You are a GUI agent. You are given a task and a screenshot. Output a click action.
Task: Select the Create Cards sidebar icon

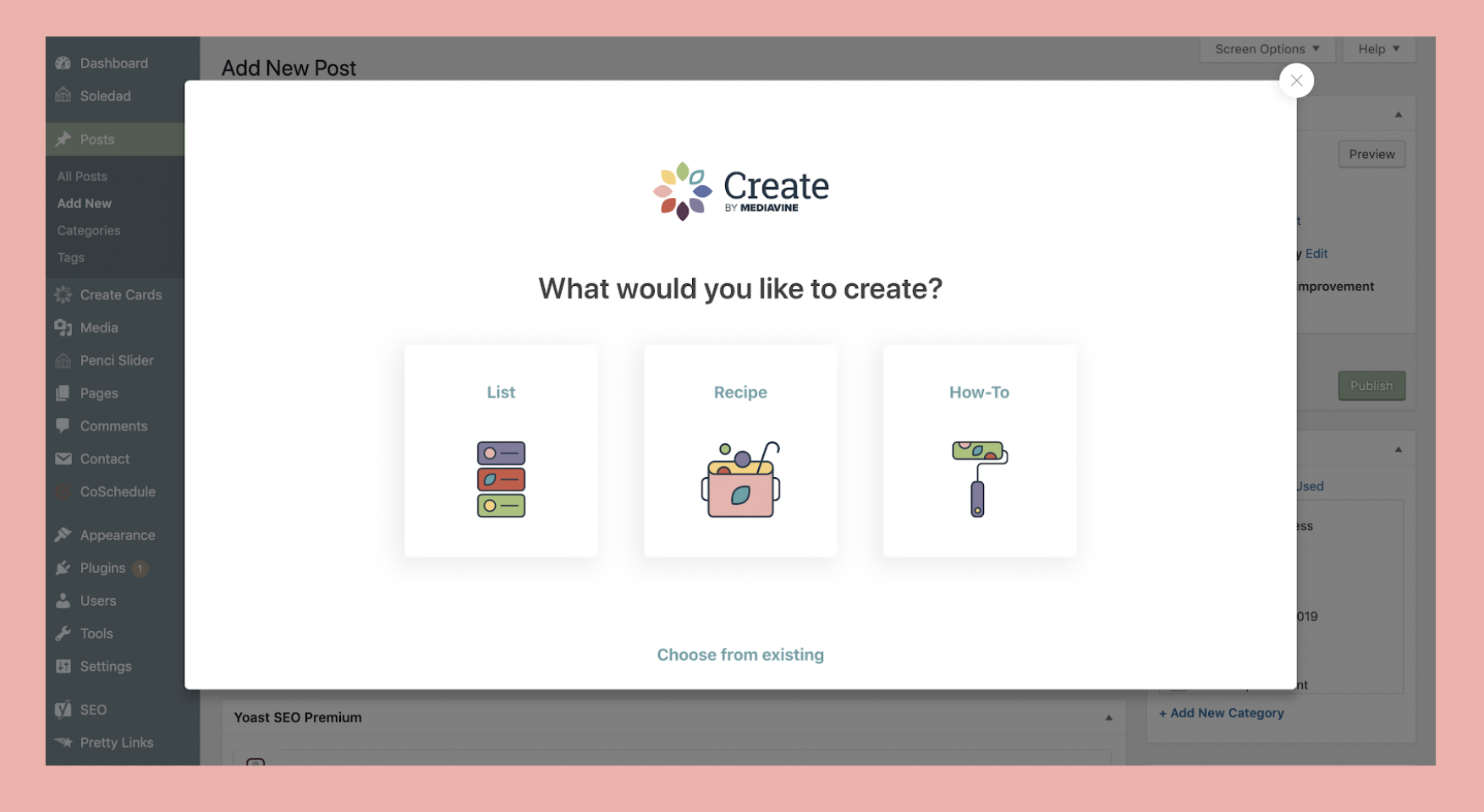[63, 294]
